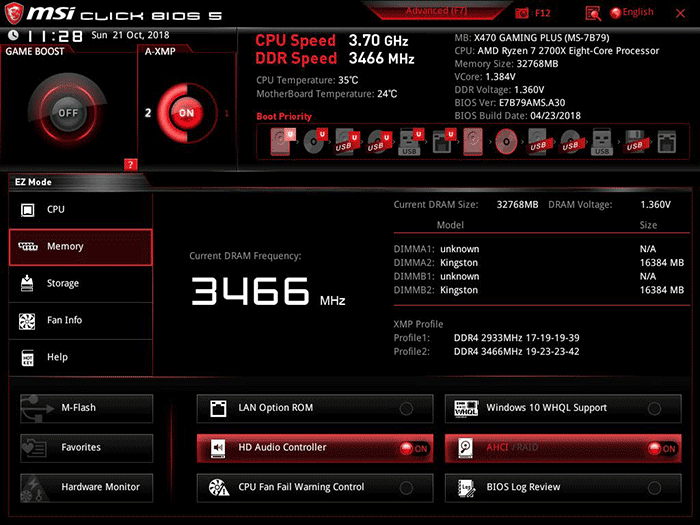Open the CPU section in EZ Mode

[x=80, y=209]
